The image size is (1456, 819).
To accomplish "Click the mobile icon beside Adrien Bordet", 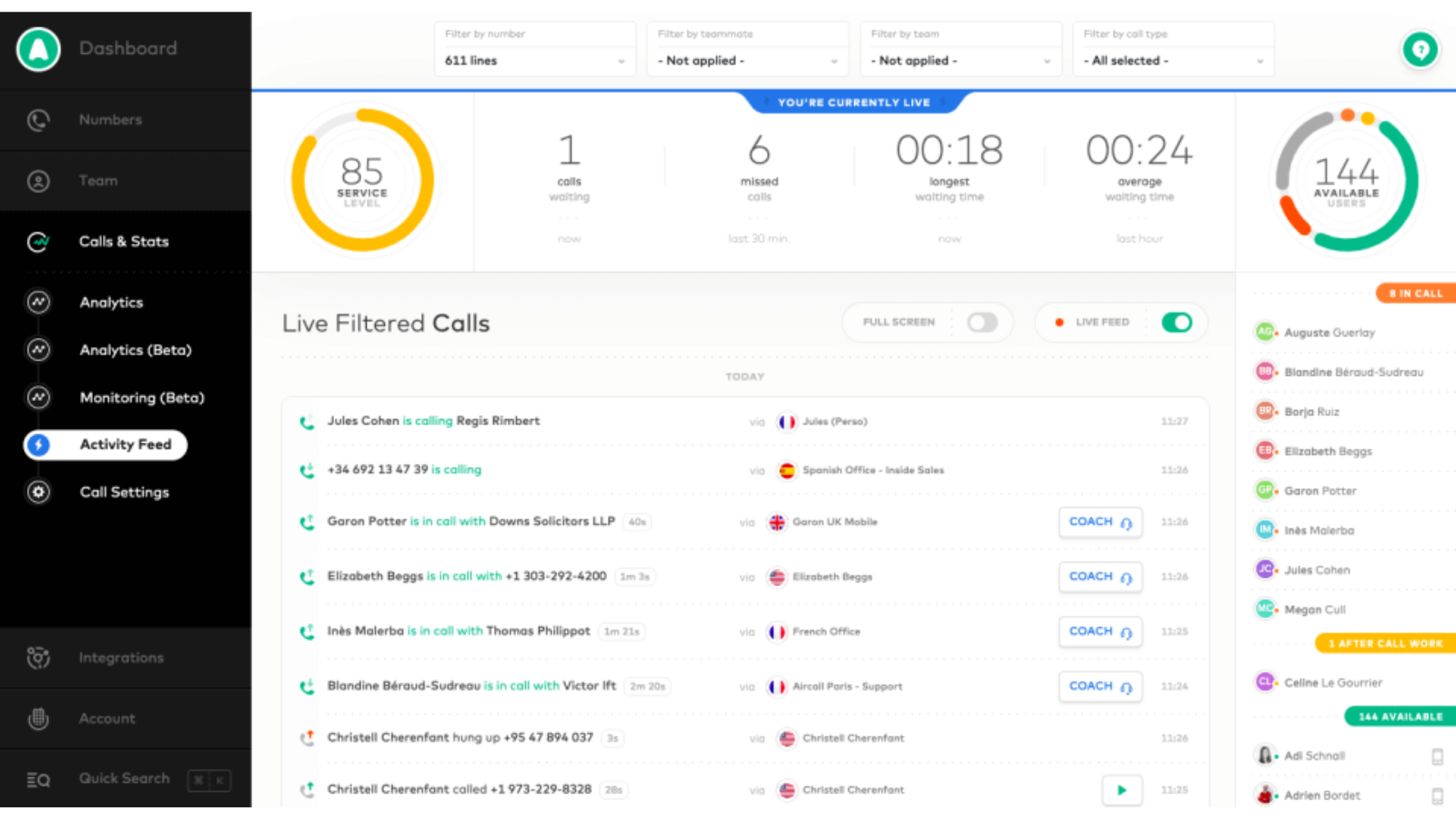I will (1437, 796).
